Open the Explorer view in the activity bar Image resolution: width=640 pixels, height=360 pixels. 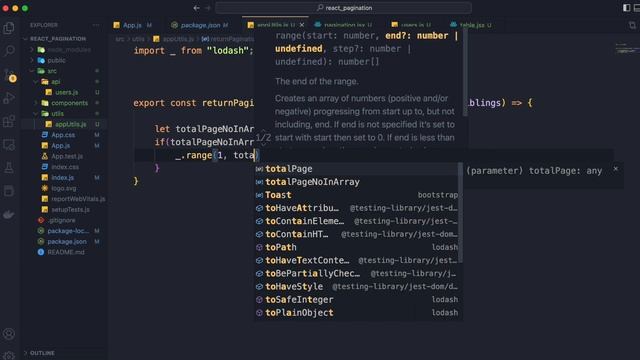tap(9, 28)
